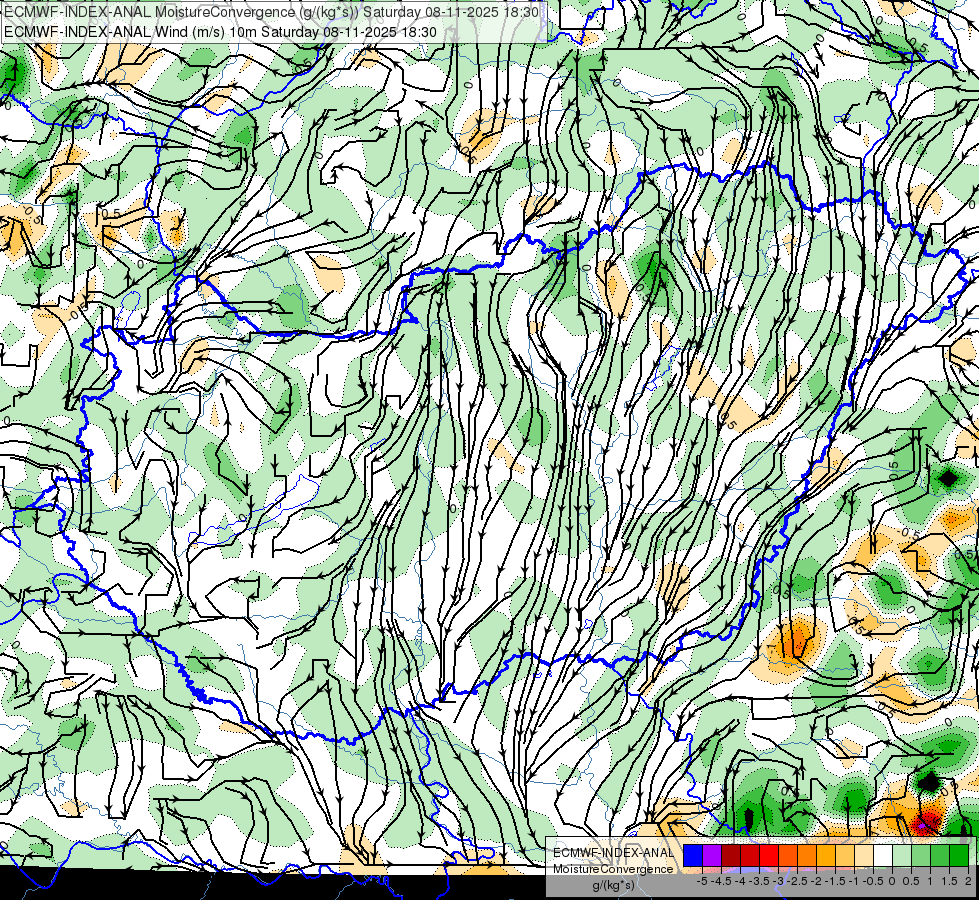Select the bright red swatch between -3.5 and -3
Viewport: 979px width, 900px height.
coord(769,856)
